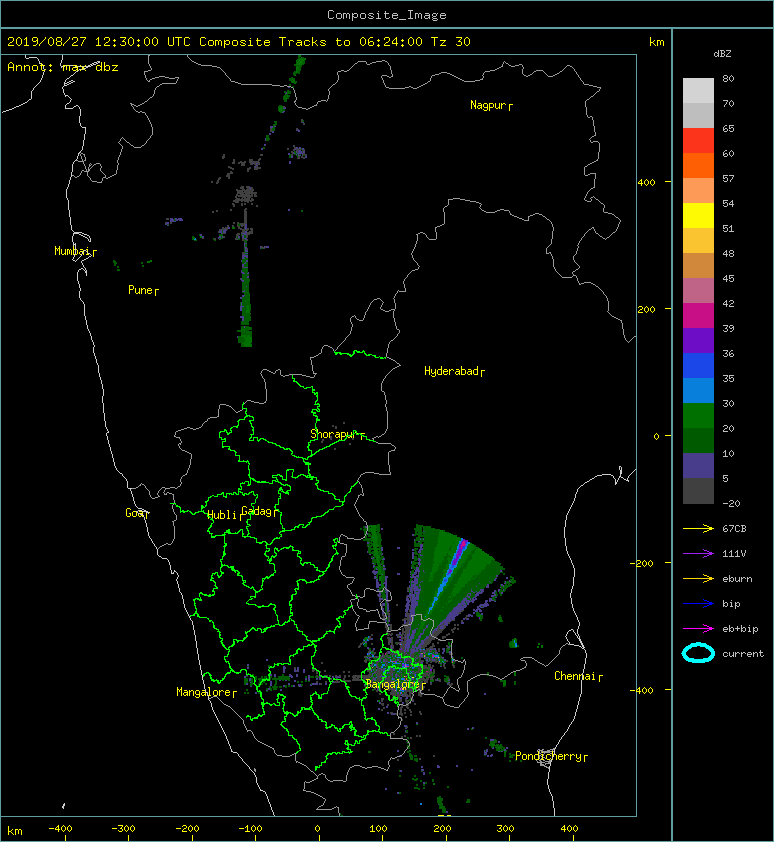This screenshot has width=774, height=842.
Task: Click the light blue 35 dBZ swatch
Action: point(698,390)
